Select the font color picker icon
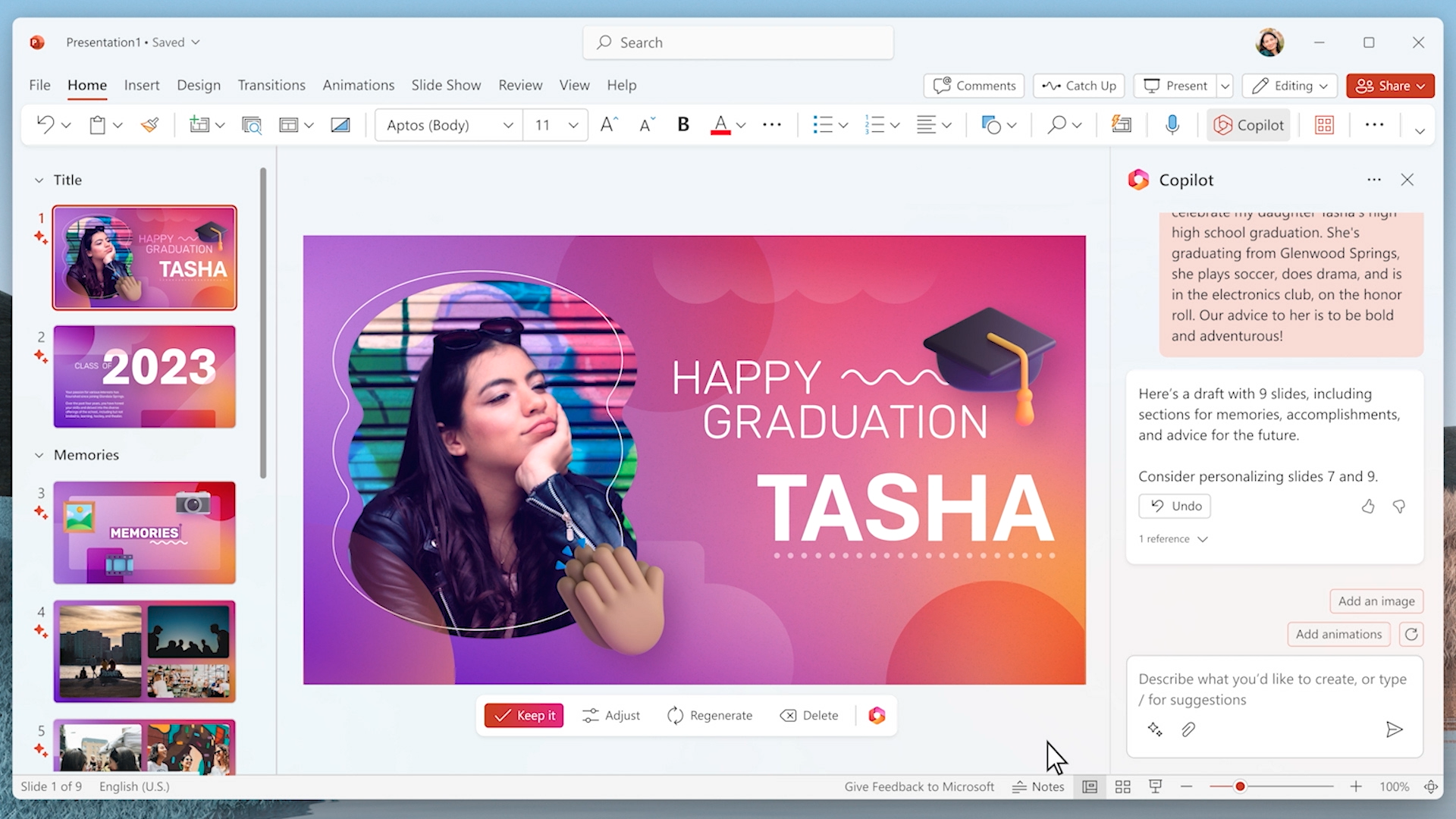Screen dimensions: 1456x819 pyautogui.click(x=718, y=124)
